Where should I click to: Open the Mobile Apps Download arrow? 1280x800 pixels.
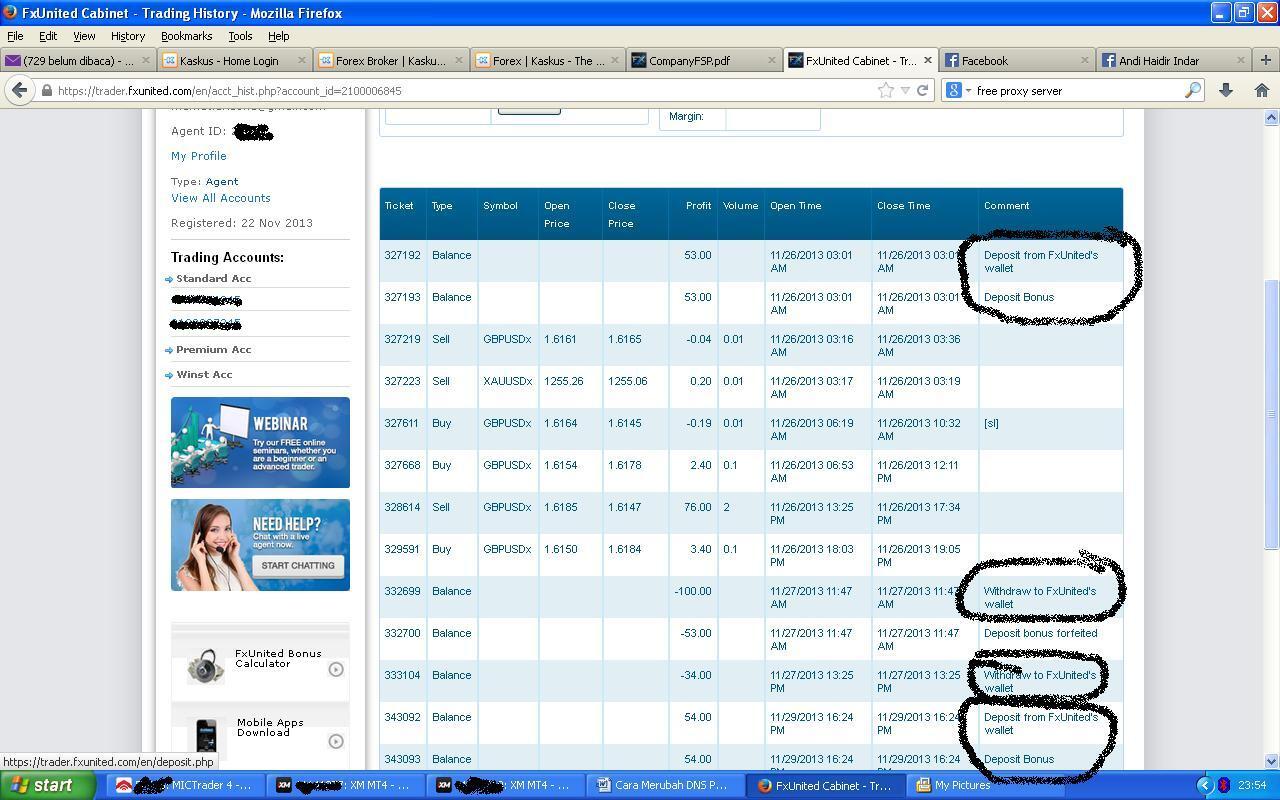336,741
